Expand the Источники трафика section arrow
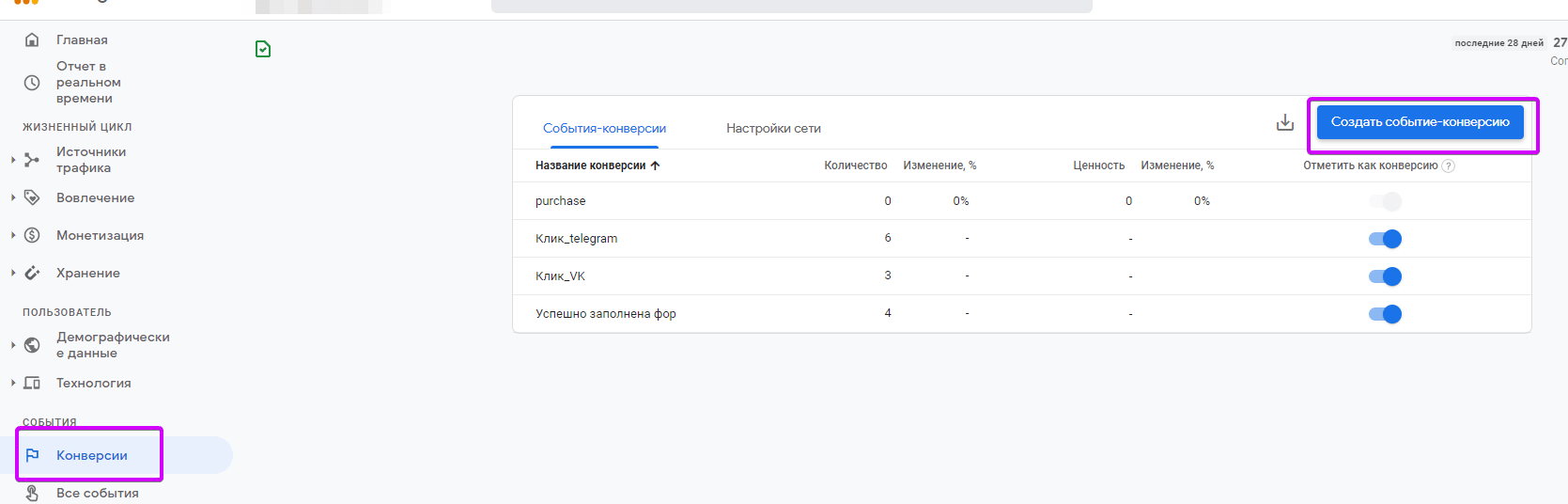 13,160
